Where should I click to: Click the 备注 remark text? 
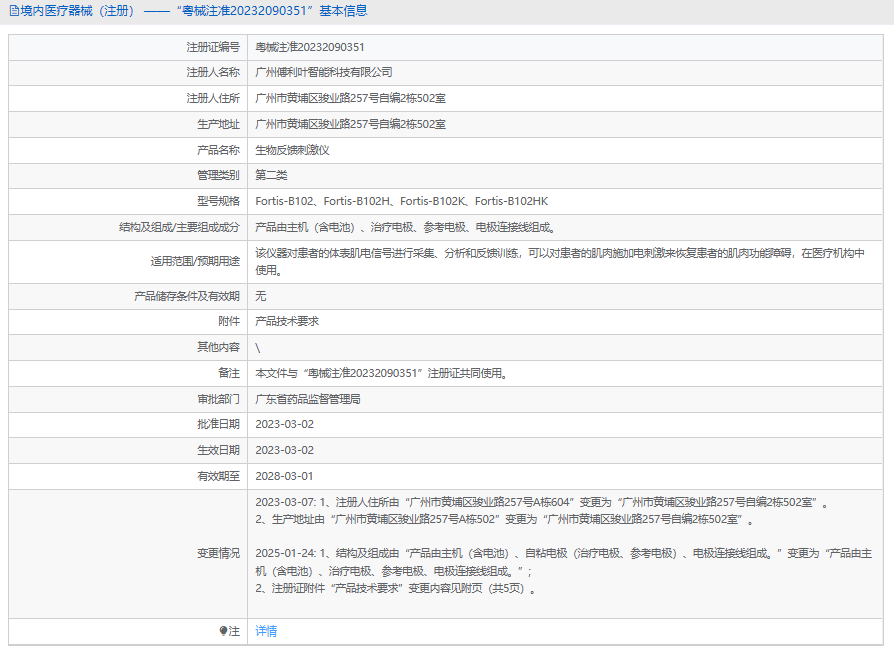381,373
